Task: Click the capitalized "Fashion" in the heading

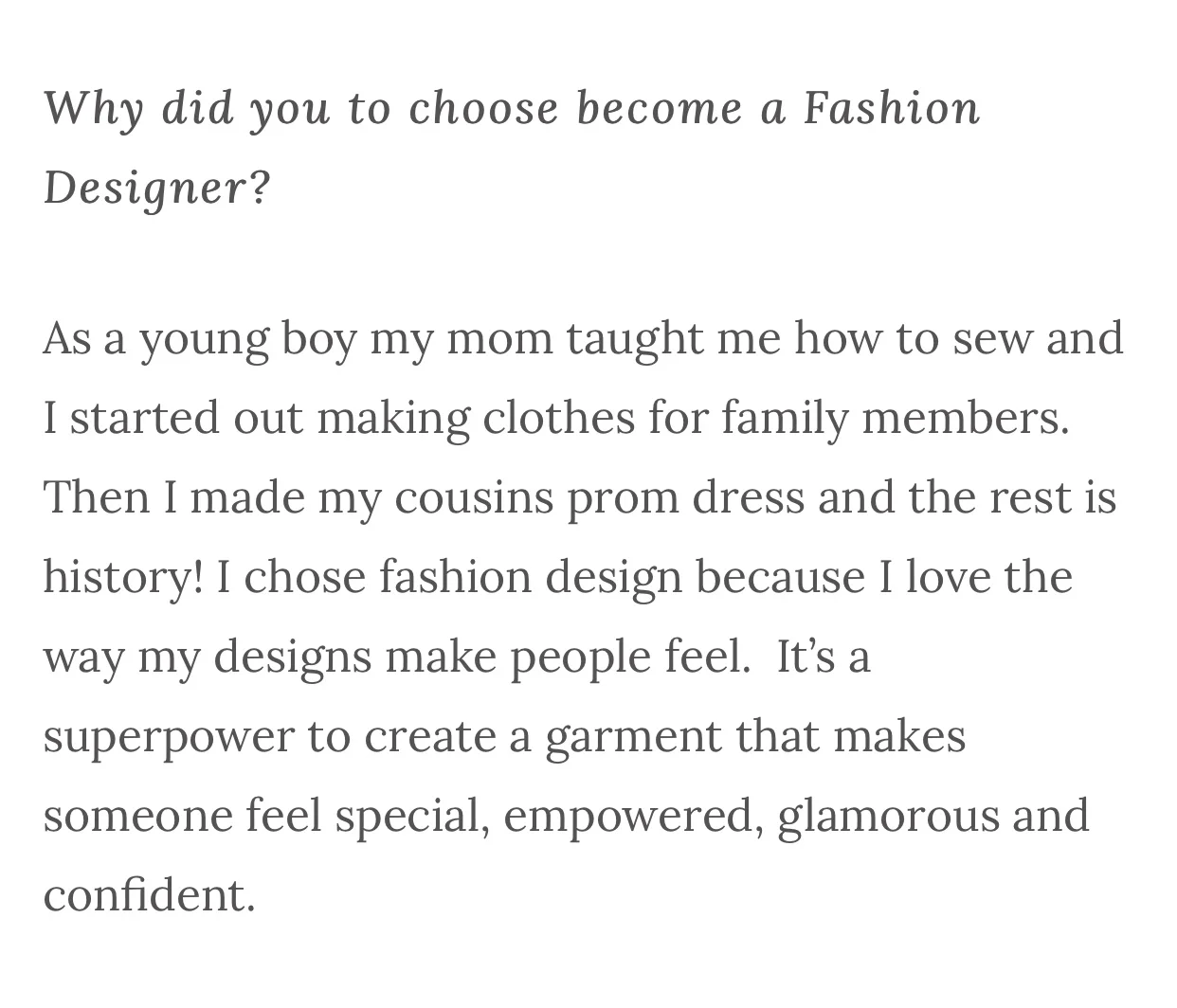Action: [892, 107]
